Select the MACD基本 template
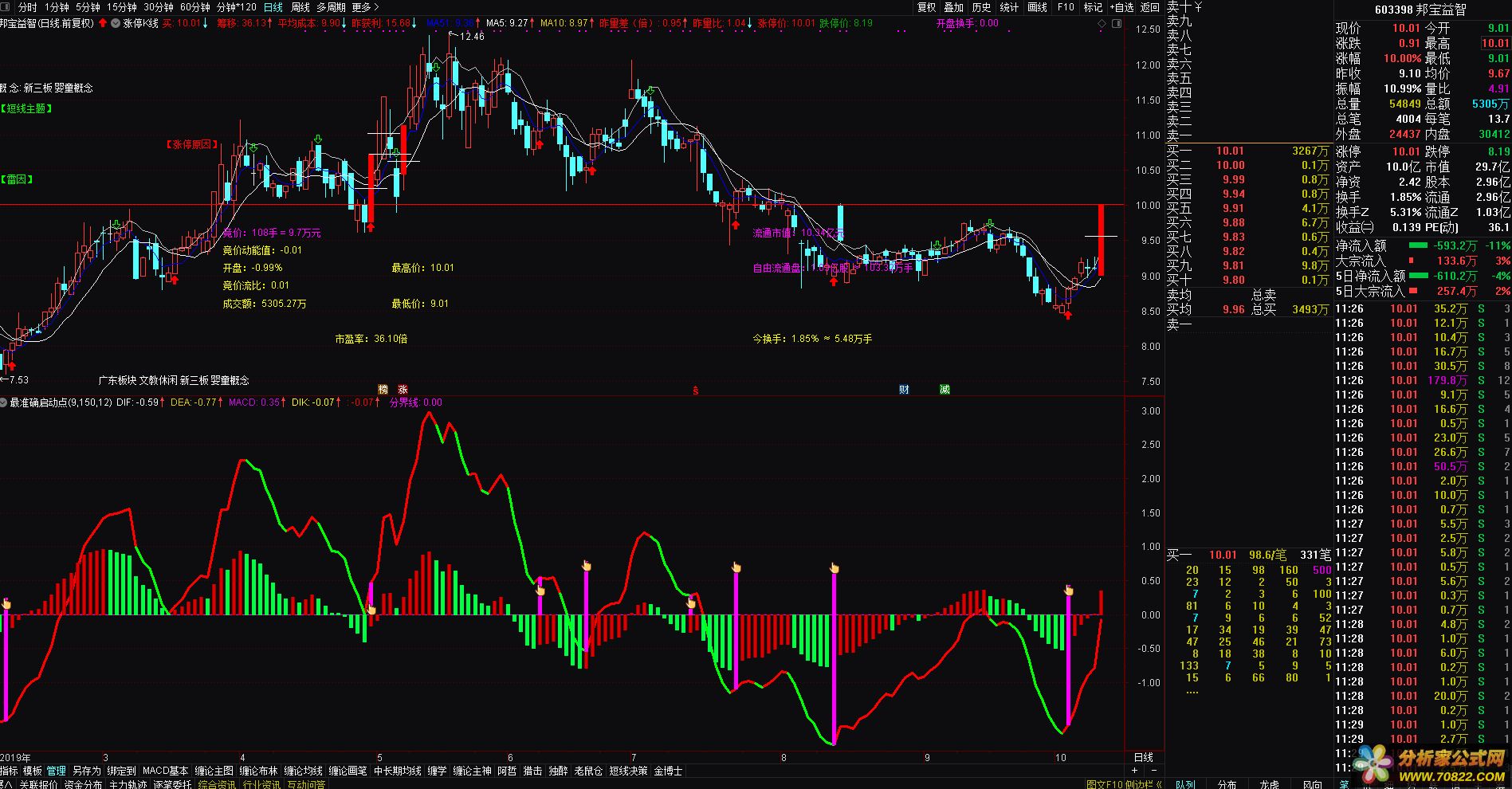 165,771
